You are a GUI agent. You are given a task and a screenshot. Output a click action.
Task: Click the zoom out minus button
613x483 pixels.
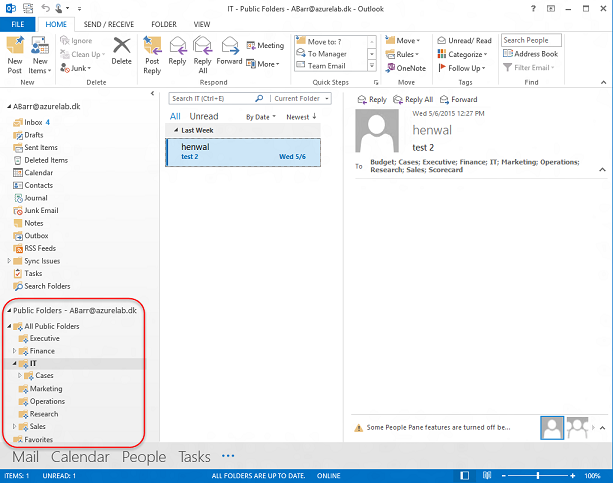coord(504,476)
